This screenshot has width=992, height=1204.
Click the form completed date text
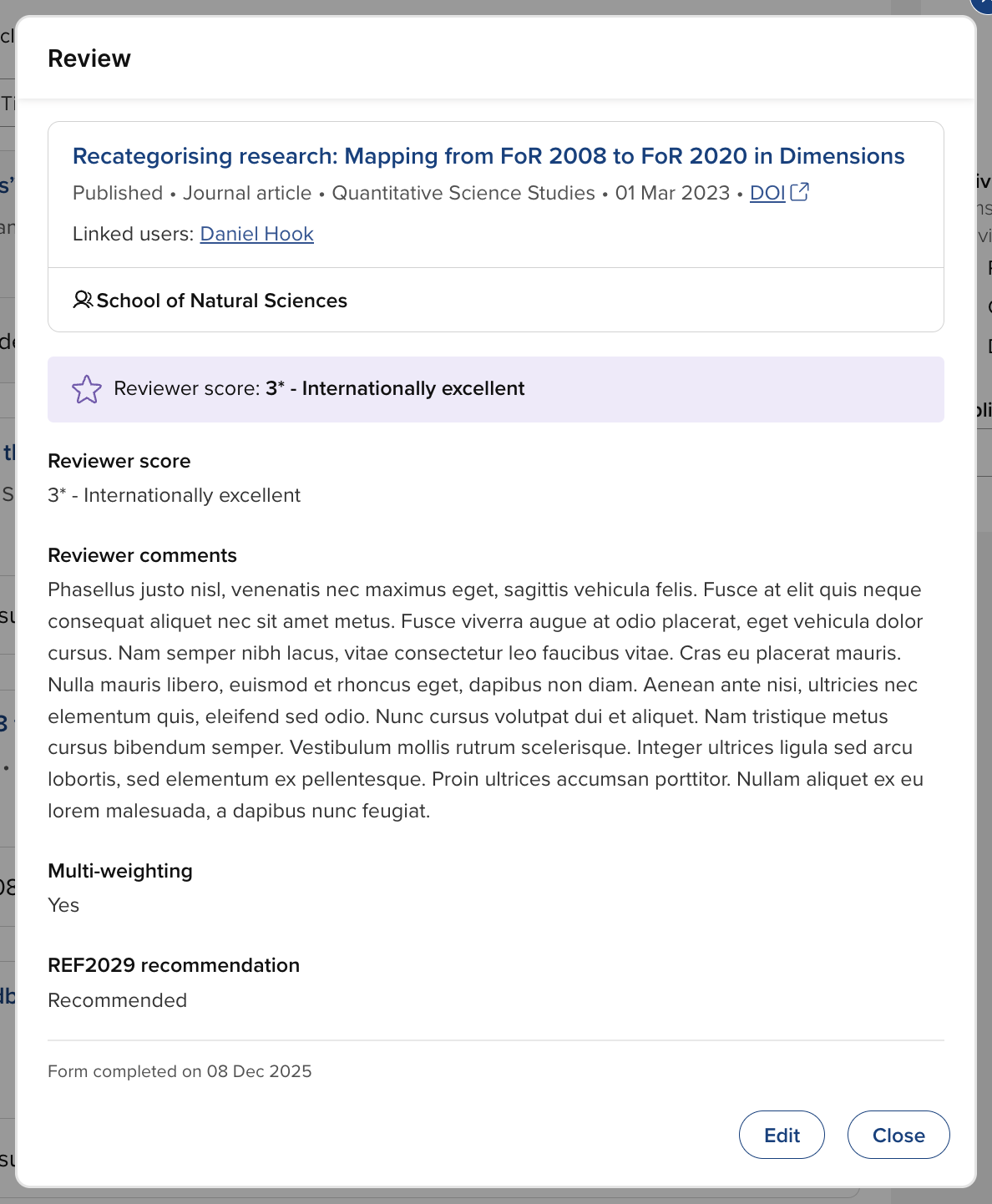(x=180, y=1071)
